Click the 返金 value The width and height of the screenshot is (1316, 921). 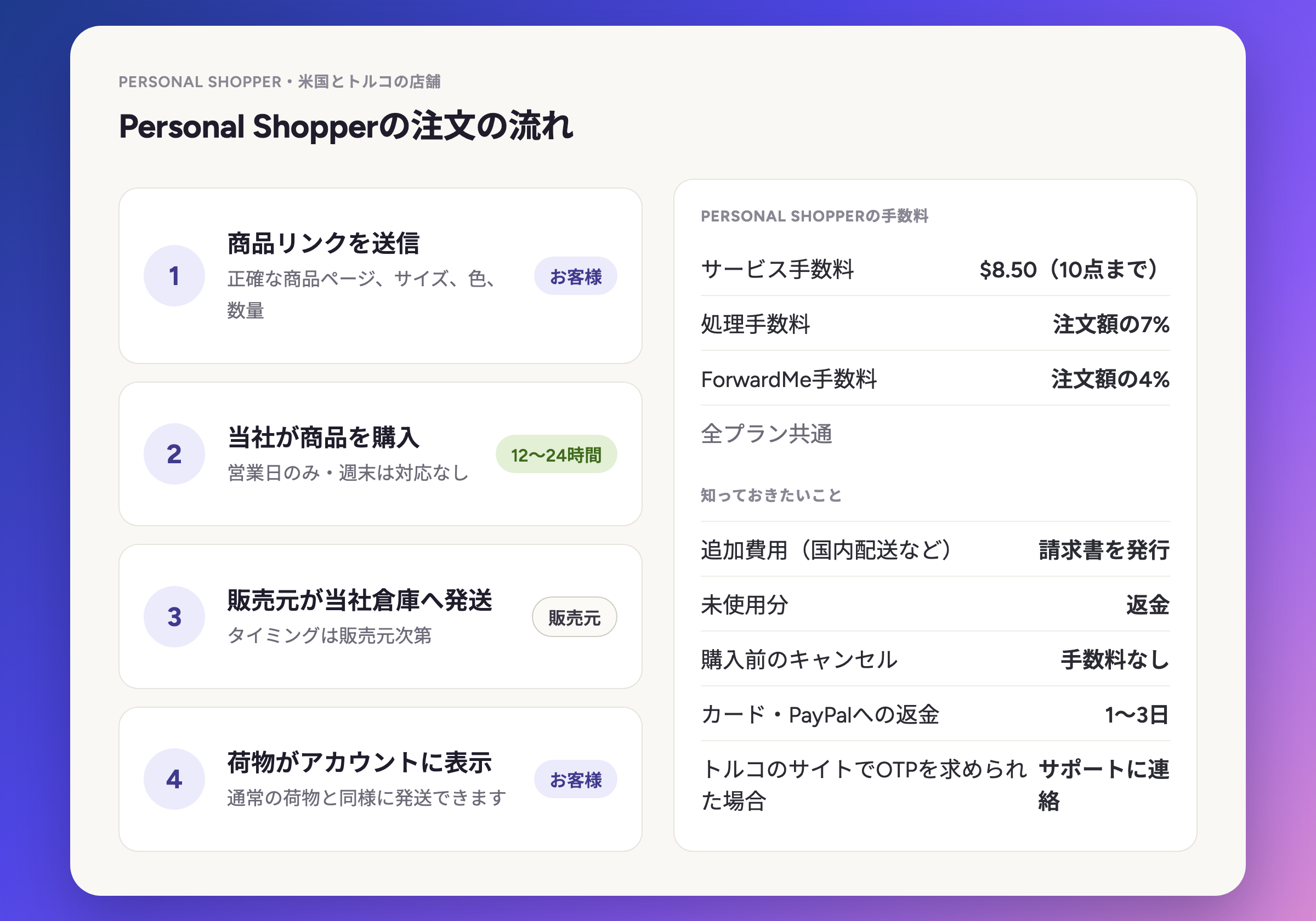click(x=1148, y=605)
